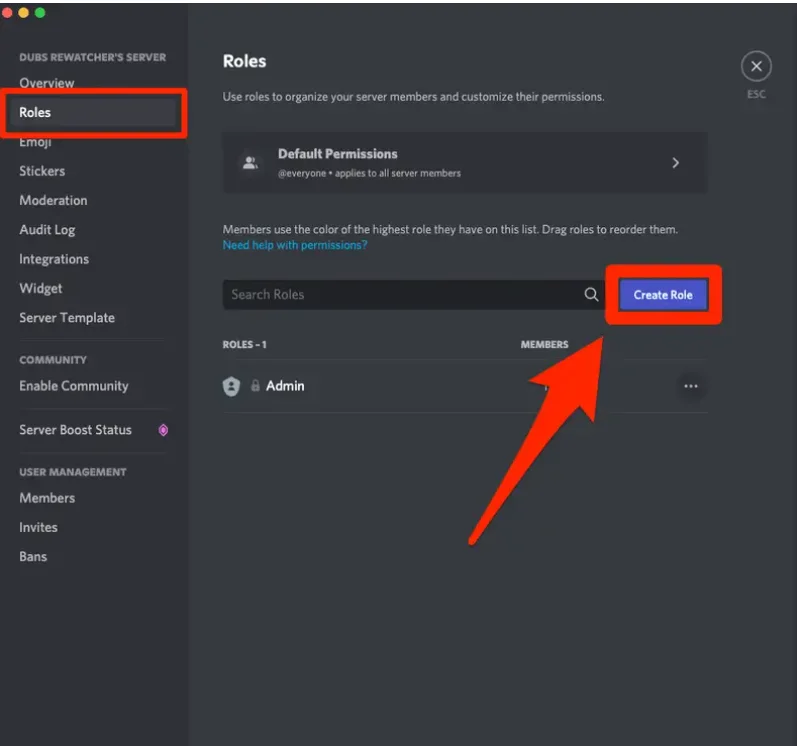The image size is (797, 746).
Task: Select Enable Community option
Action: [x=74, y=386]
